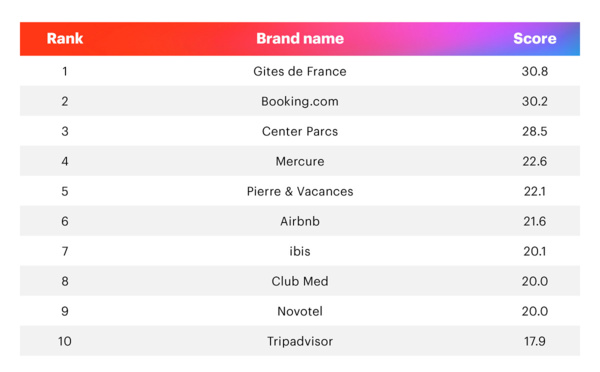Select the Airbnb brand name
The width and height of the screenshot is (600, 372).
(300, 221)
